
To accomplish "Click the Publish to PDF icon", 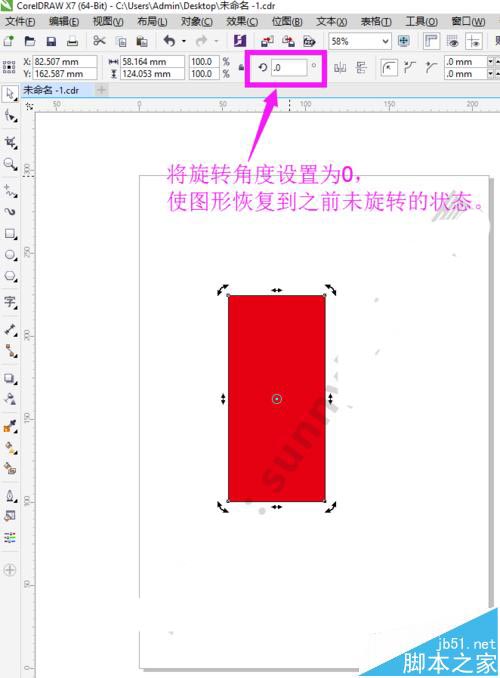I will pos(309,42).
